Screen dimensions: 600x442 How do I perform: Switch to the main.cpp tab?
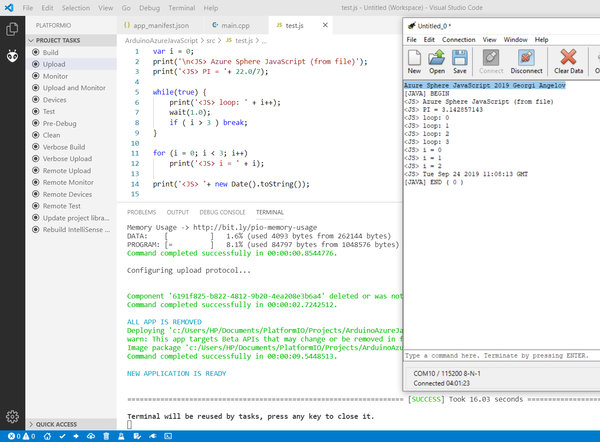(x=236, y=26)
